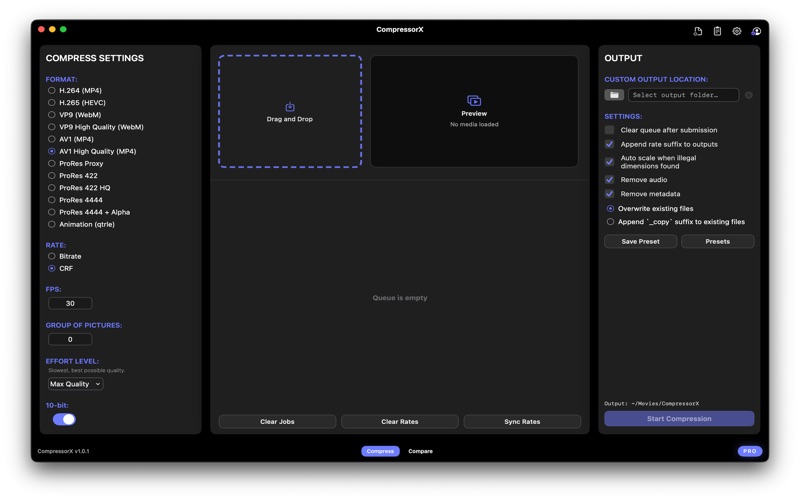
Task: Click the folder icon for output location
Action: [x=614, y=95]
